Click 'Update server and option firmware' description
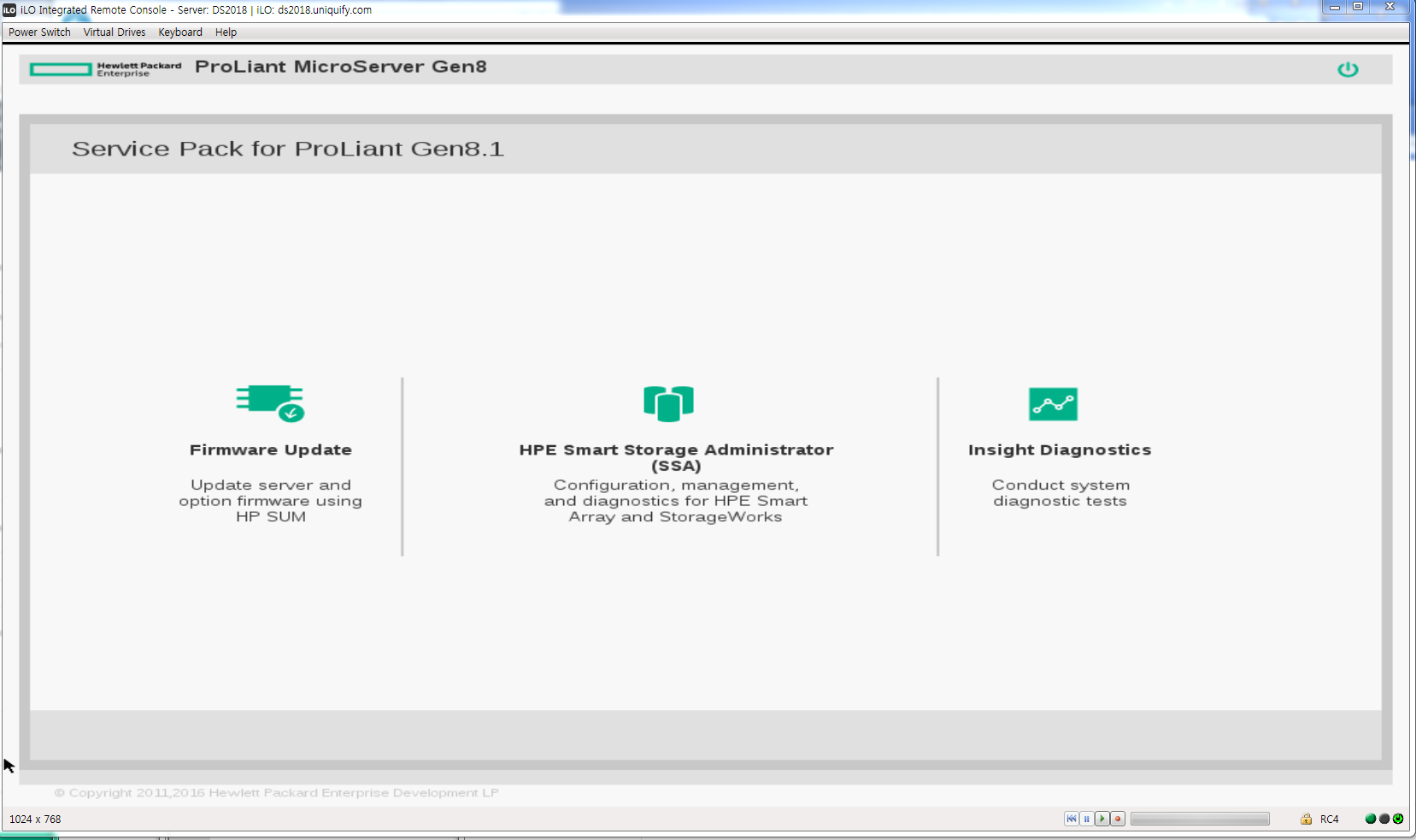This screenshot has height=840, width=1416. [270, 501]
